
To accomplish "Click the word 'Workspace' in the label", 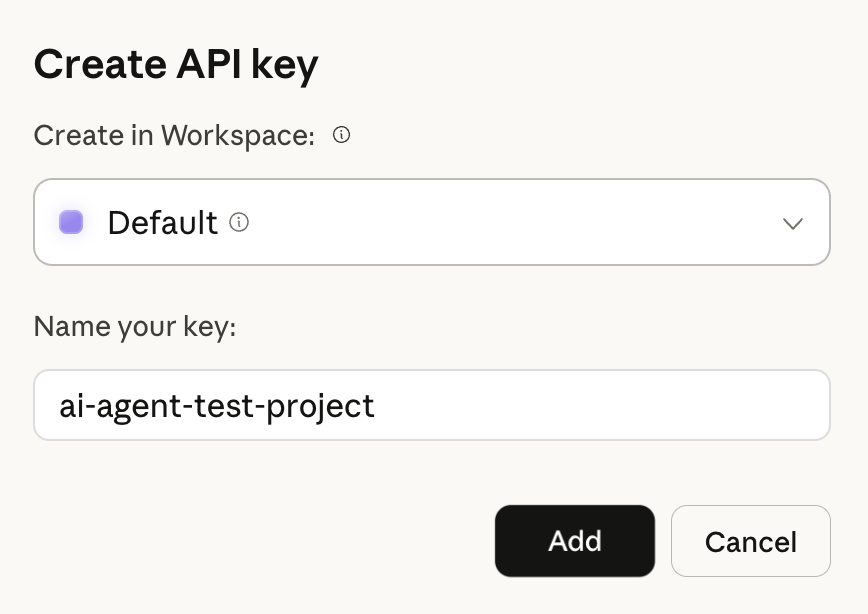I will [x=237, y=135].
